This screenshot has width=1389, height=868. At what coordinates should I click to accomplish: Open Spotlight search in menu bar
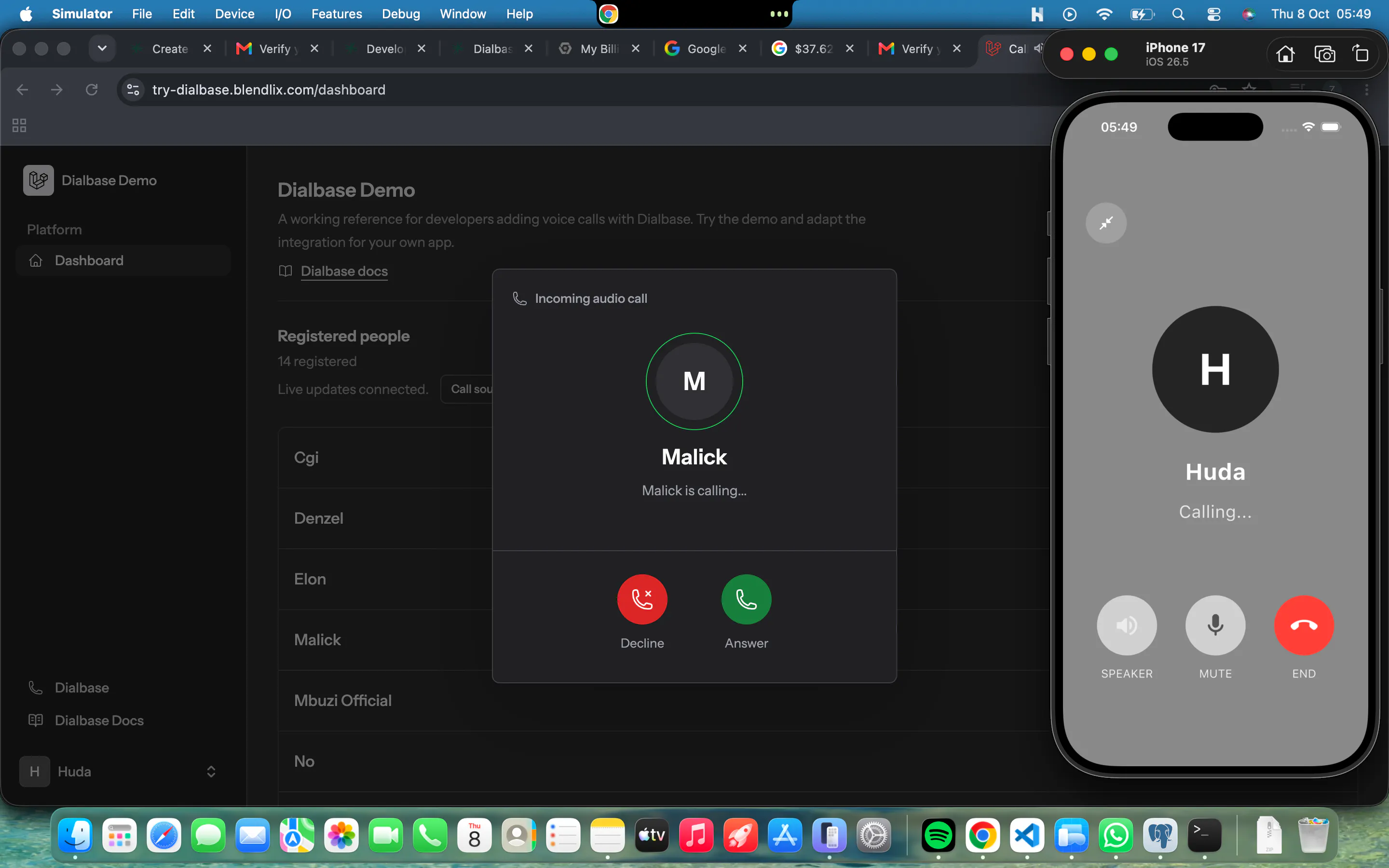1178,14
